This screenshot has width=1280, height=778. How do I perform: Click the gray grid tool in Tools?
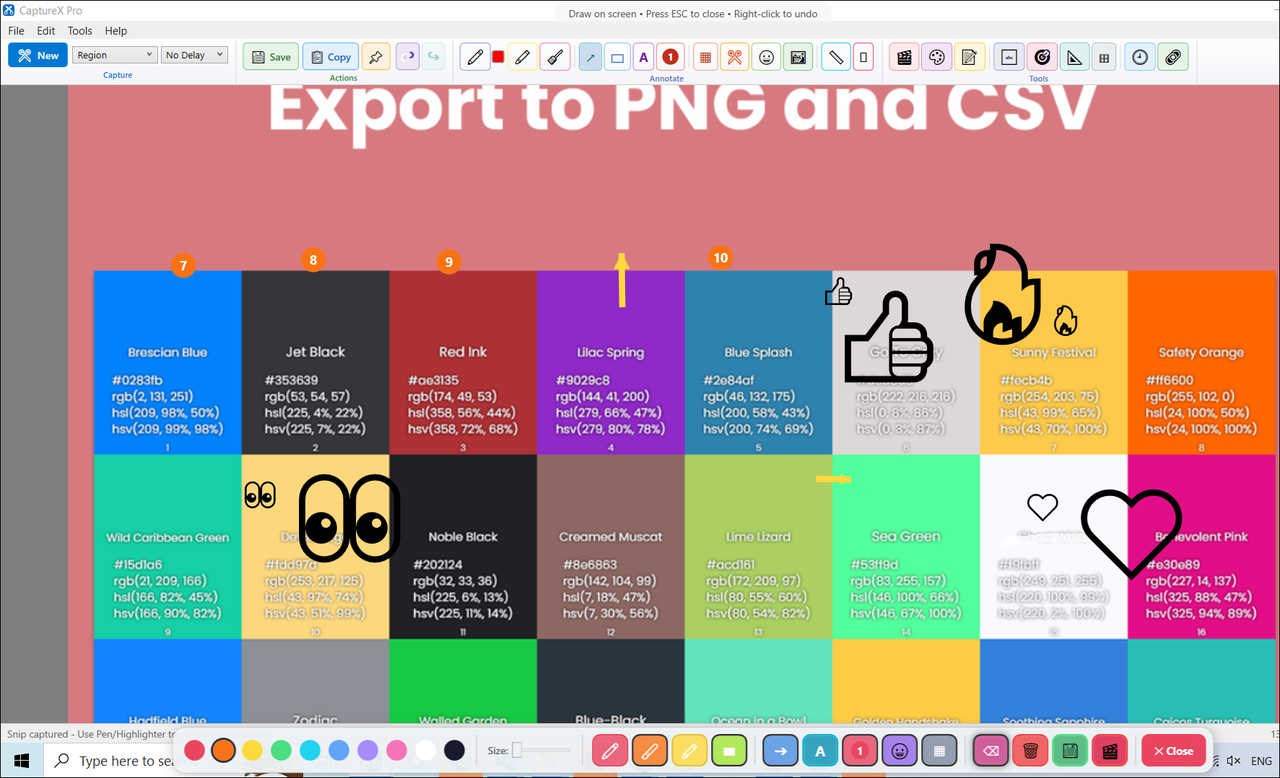(x=1104, y=57)
